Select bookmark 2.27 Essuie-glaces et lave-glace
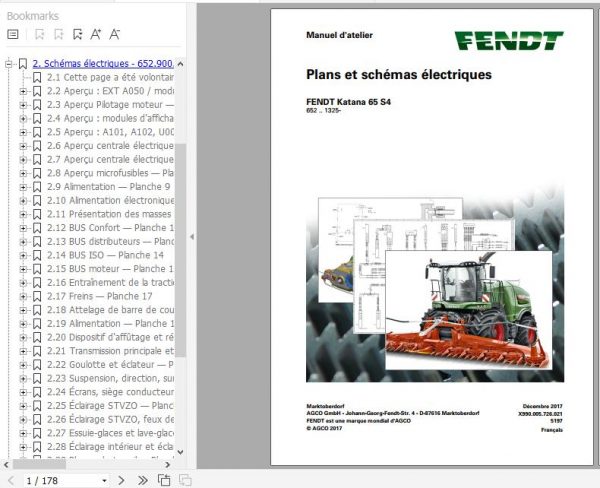600x488 pixels. click(x=110, y=433)
